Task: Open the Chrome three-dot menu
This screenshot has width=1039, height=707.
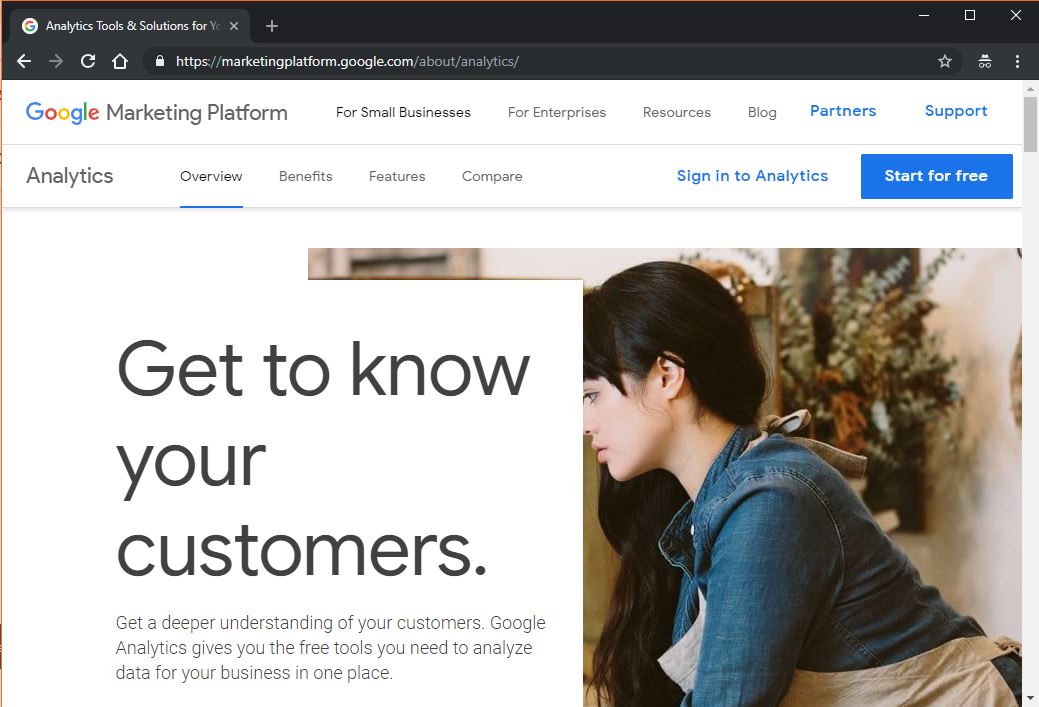Action: (x=1017, y=62)
